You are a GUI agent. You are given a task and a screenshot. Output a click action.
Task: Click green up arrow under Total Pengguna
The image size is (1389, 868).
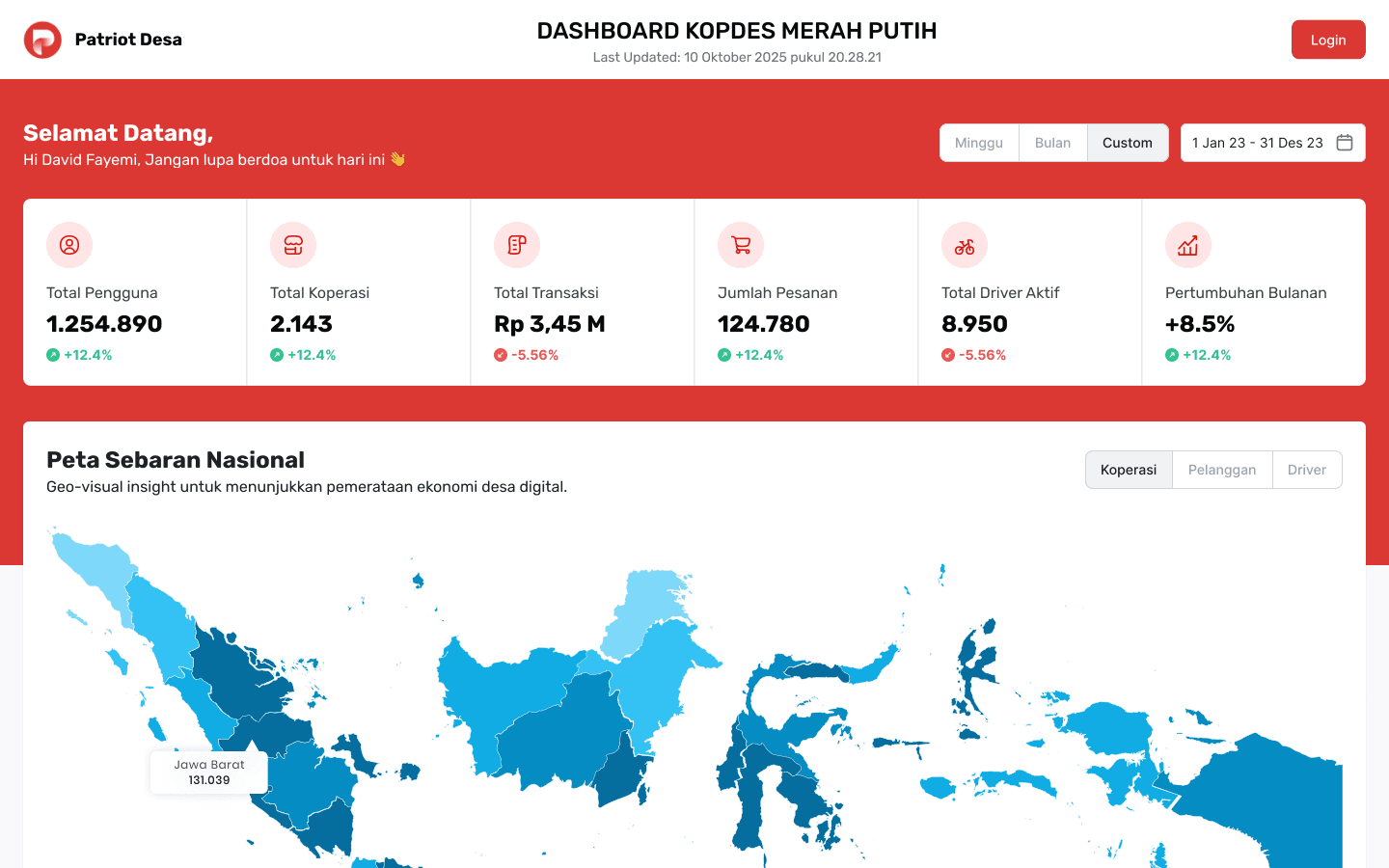(53, 355)
